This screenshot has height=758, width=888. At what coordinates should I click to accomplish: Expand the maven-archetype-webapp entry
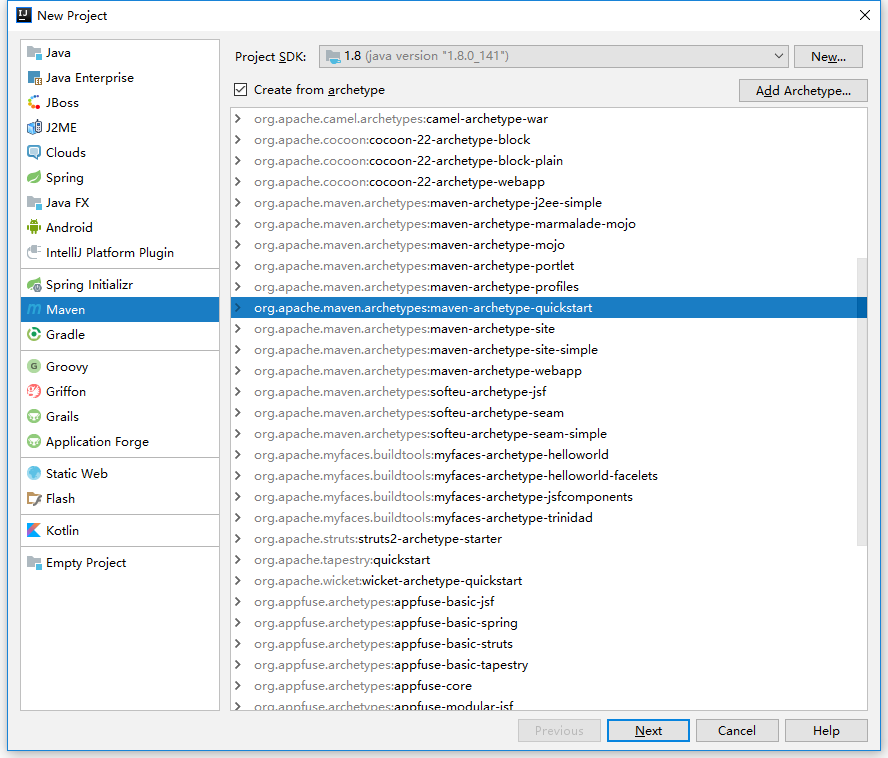point(240,370)
